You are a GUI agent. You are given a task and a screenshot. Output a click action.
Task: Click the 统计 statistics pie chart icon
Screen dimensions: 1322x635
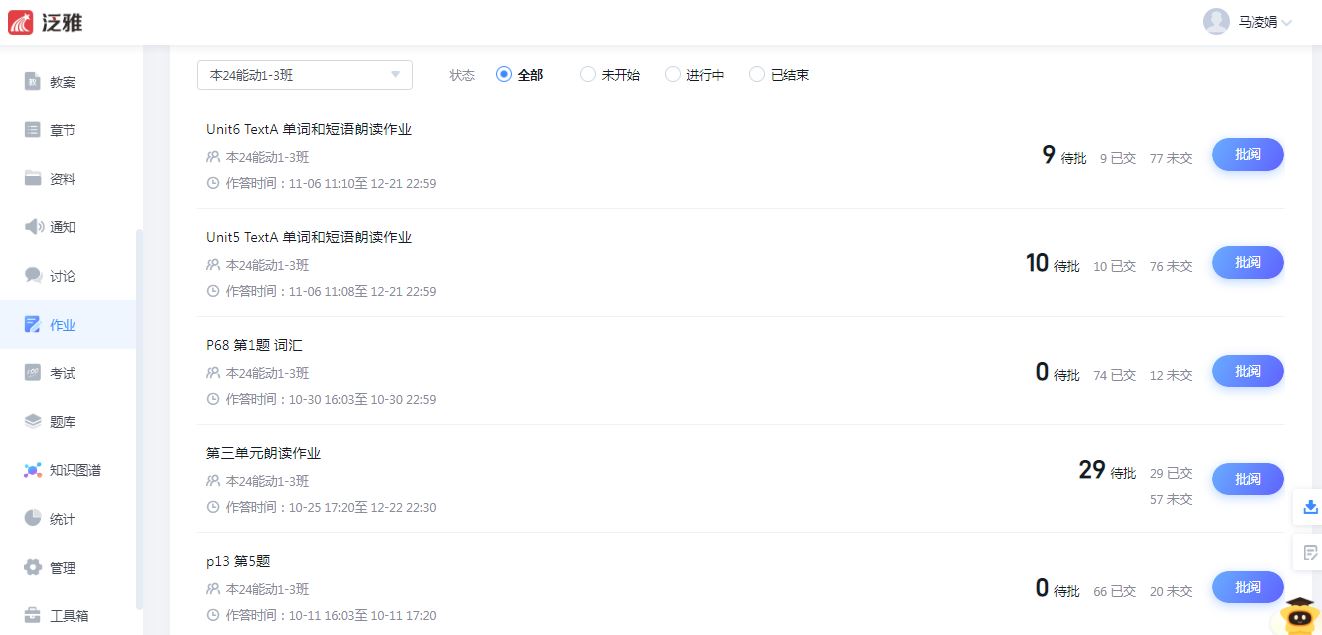(x=33, y=518)
